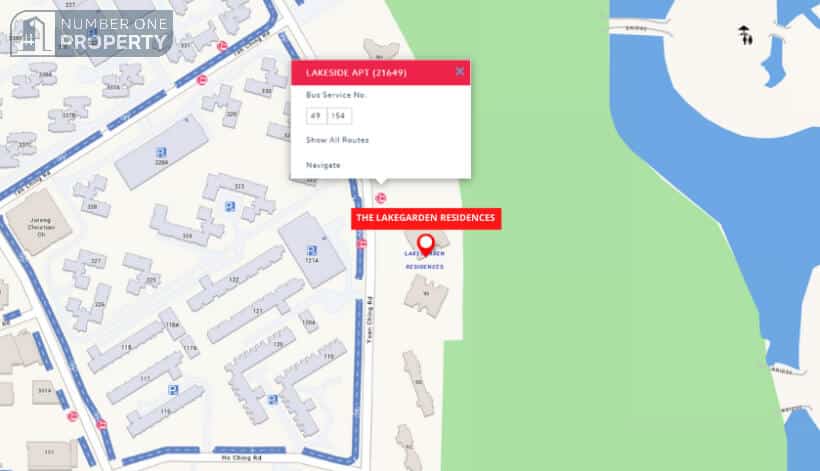820x471 pixels.
Task: Open the Show All Routes link
Action: (337, 140)
